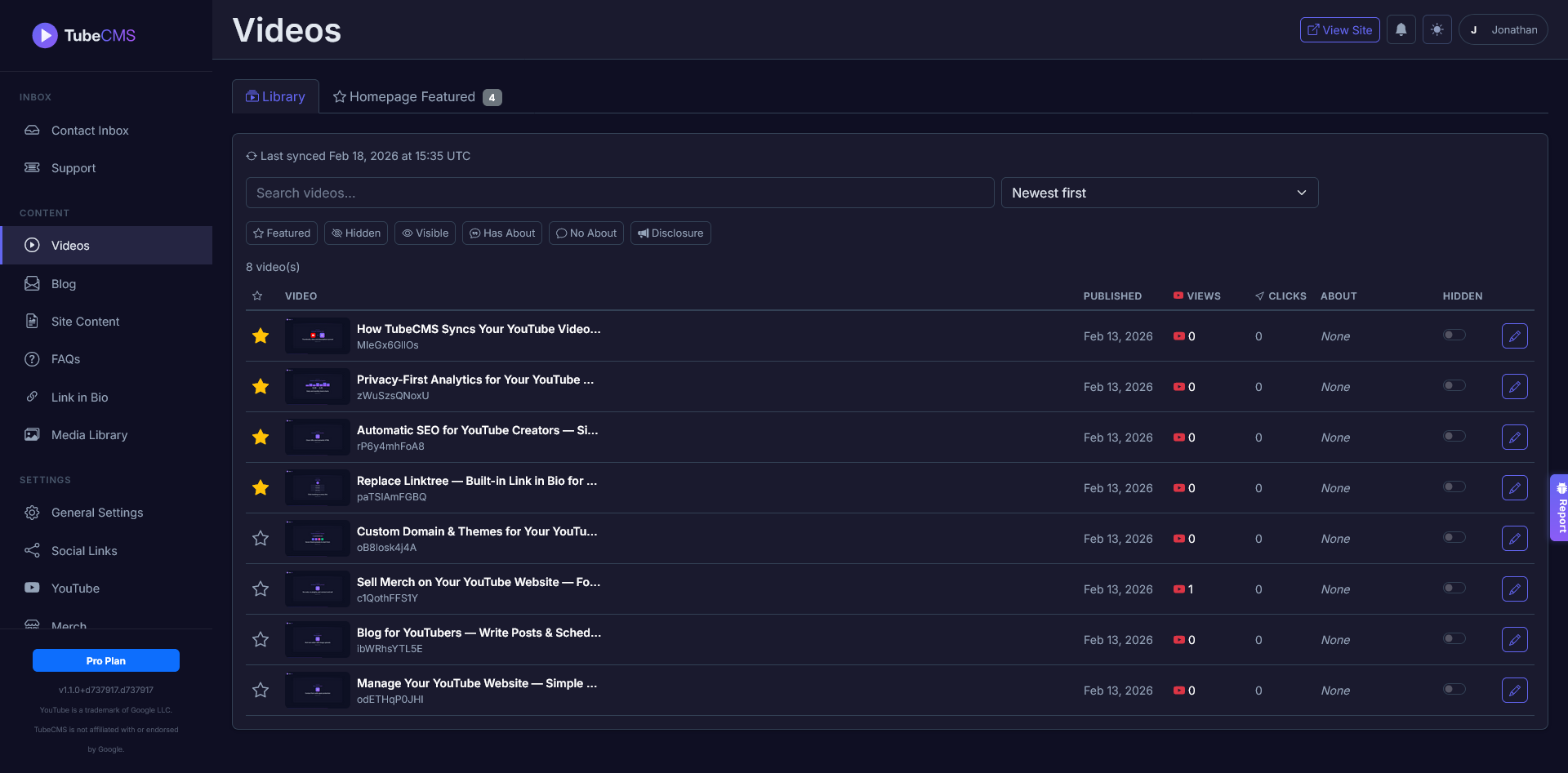This screenshot has height=773, width=1568.
Task: Unfavorite the Privacy-First Analytics video
Action: pyautogui.click(x=261, y=386)
